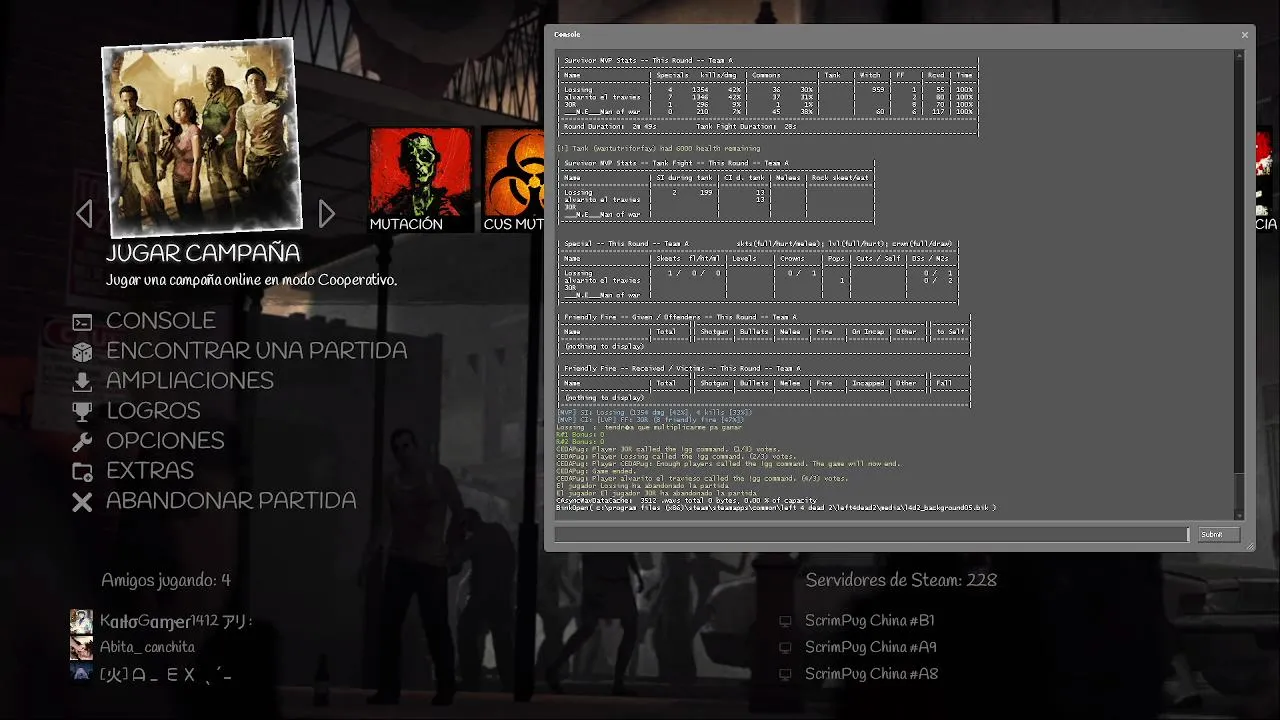Click the download arrow icon beside AMPLIACIONES
Viewport: 1280px width, 720px height.
click(x=82, y=382)
